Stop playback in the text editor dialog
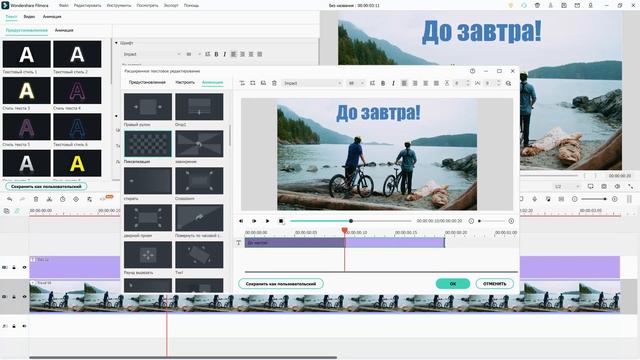Viewport: 640px width, 360px height. click(281, 221)
